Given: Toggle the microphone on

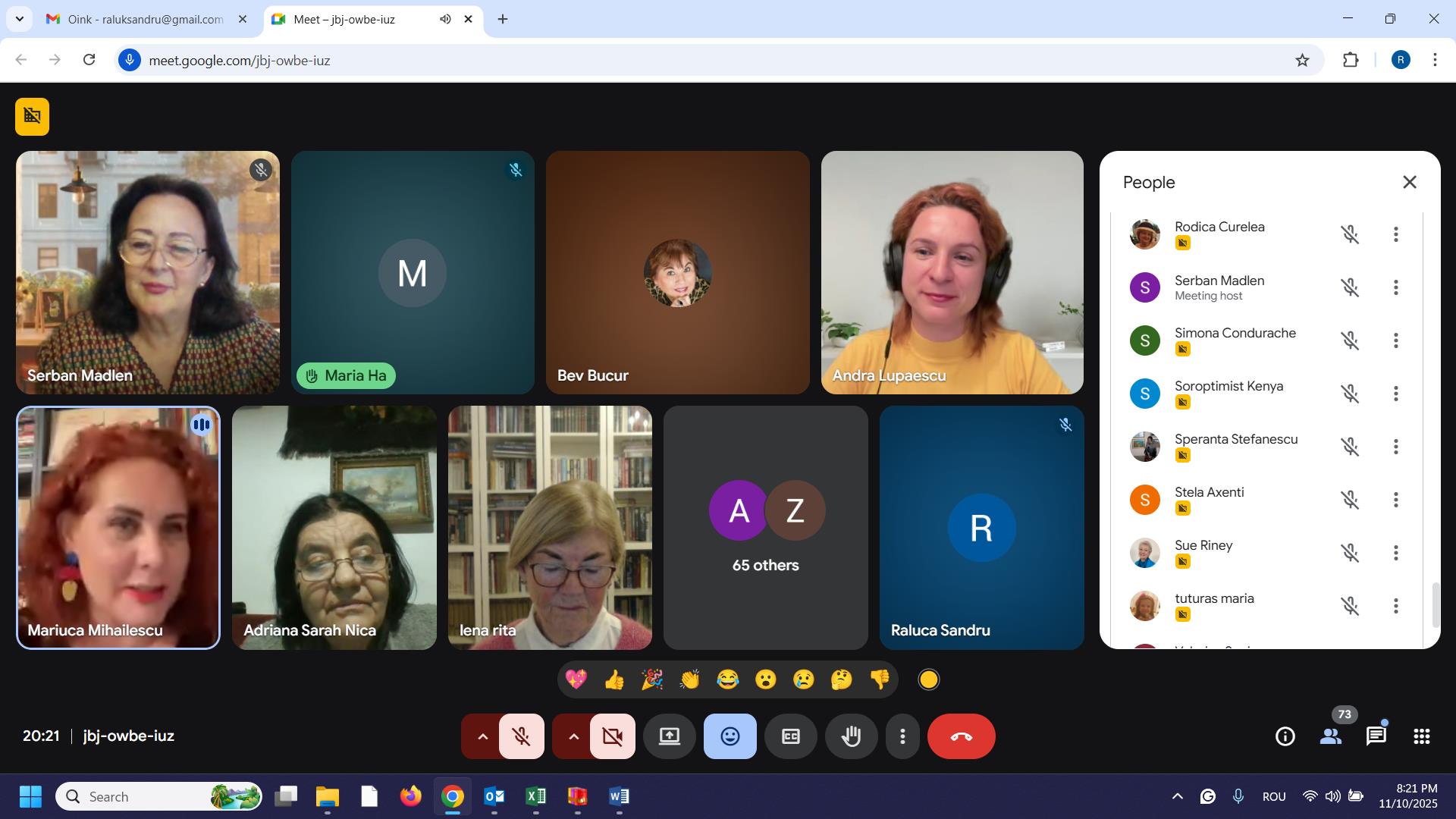Looking at the screenshot, I should coord(521,736).
